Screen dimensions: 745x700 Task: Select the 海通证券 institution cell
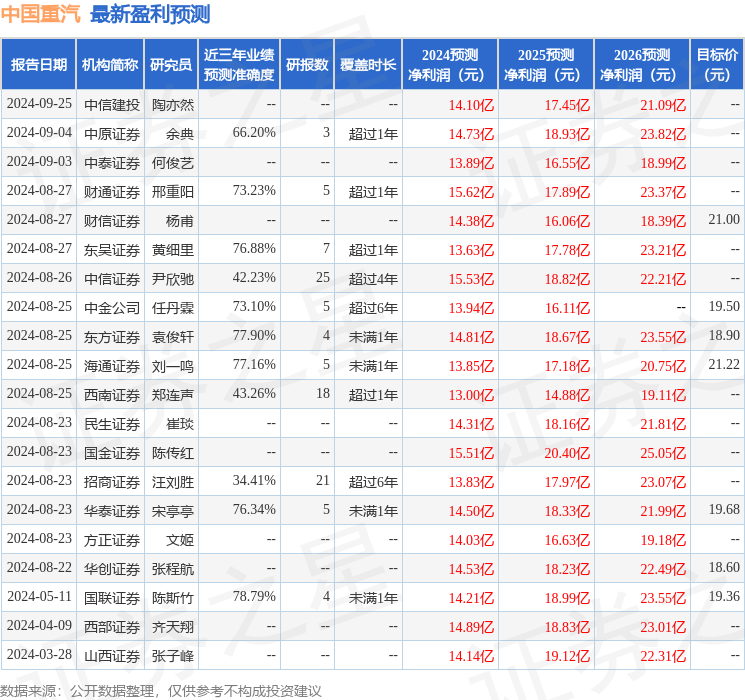(x=112, y=366)
